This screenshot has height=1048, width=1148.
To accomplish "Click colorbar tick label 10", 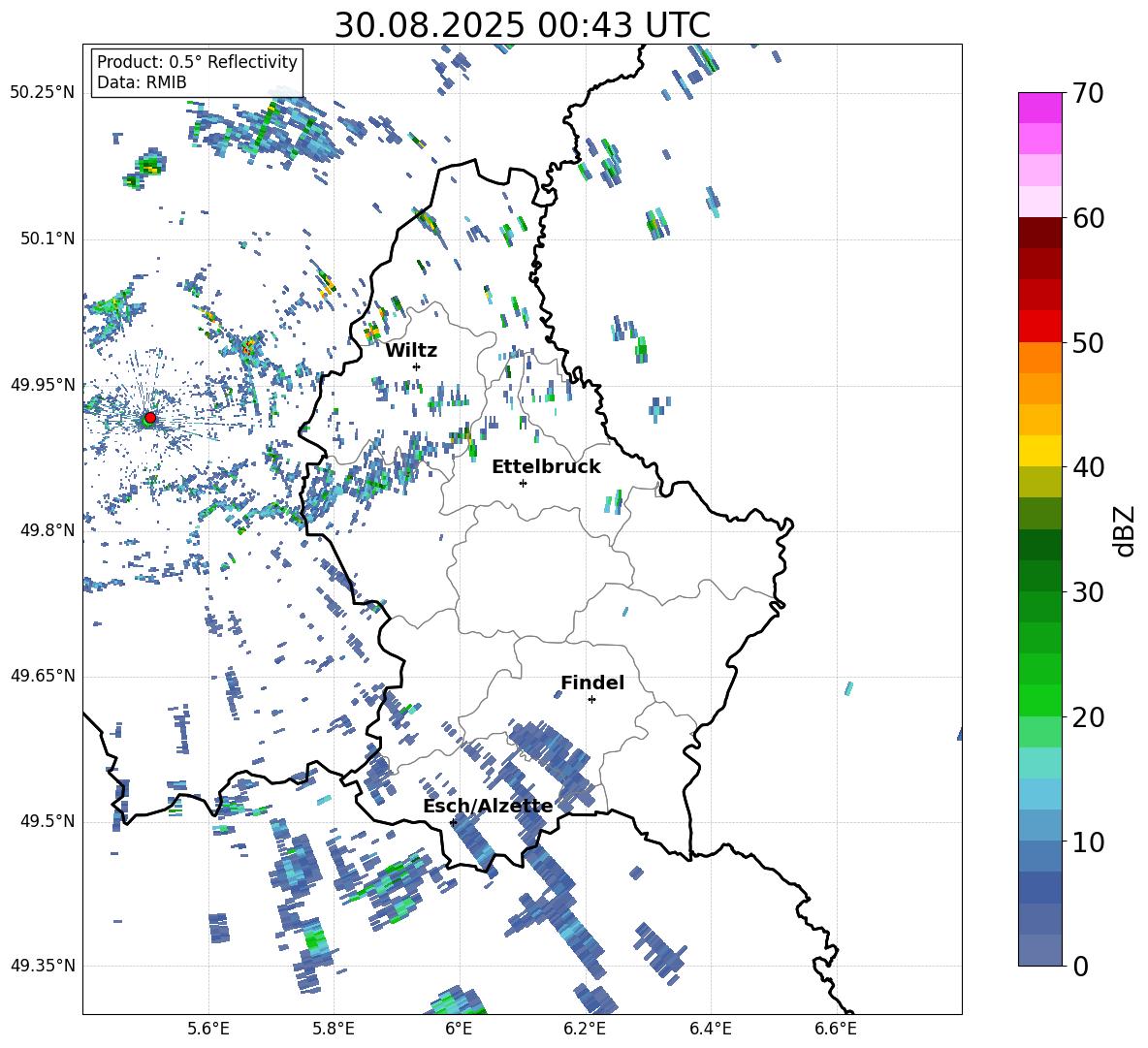I will [1089, 842].
